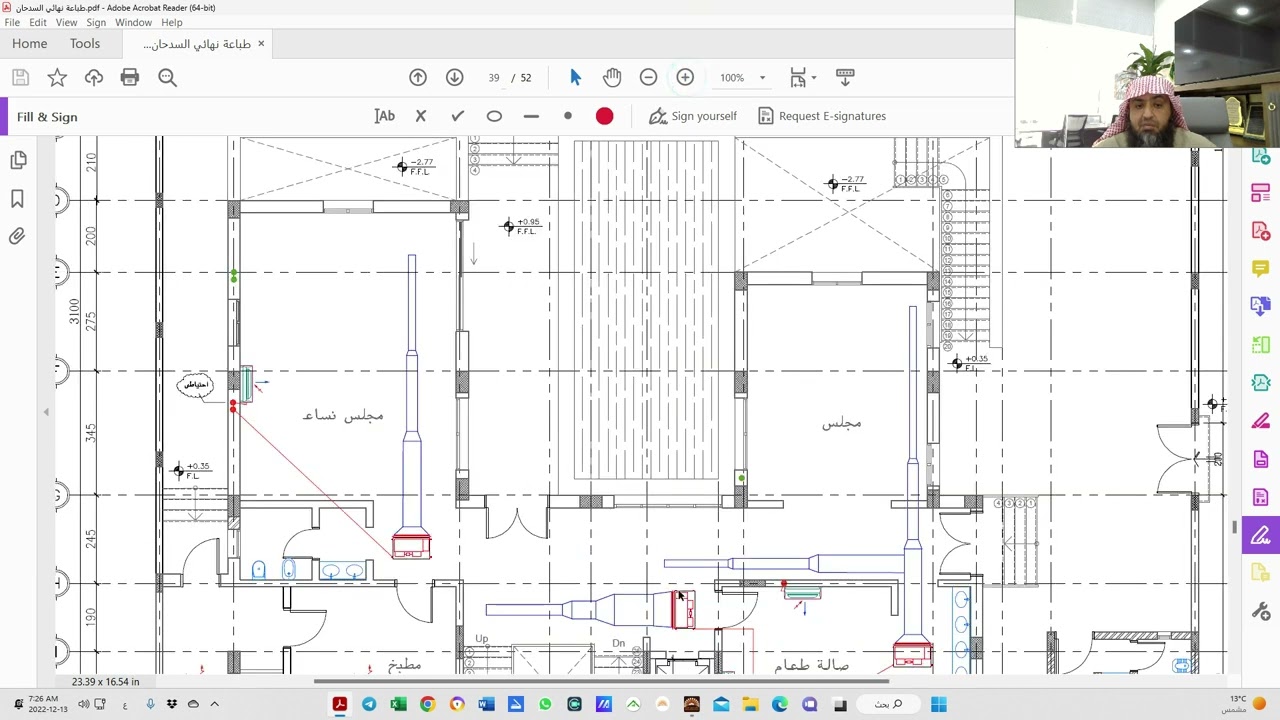This screenshot has height=720, width=1280.
Task: Open the page thumbnails panel
Action: 18,160
